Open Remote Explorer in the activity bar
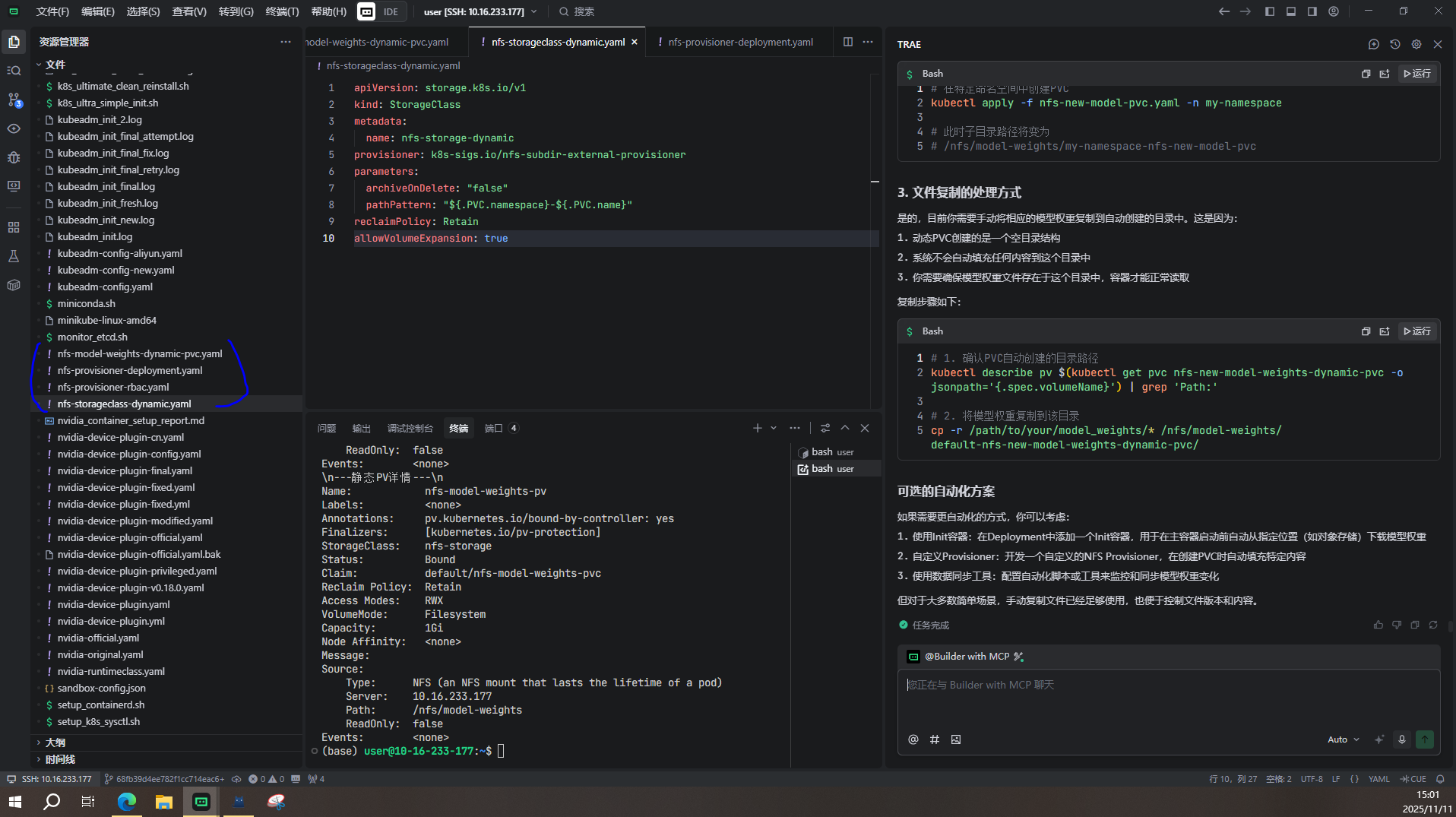 [x=14, y=186]
